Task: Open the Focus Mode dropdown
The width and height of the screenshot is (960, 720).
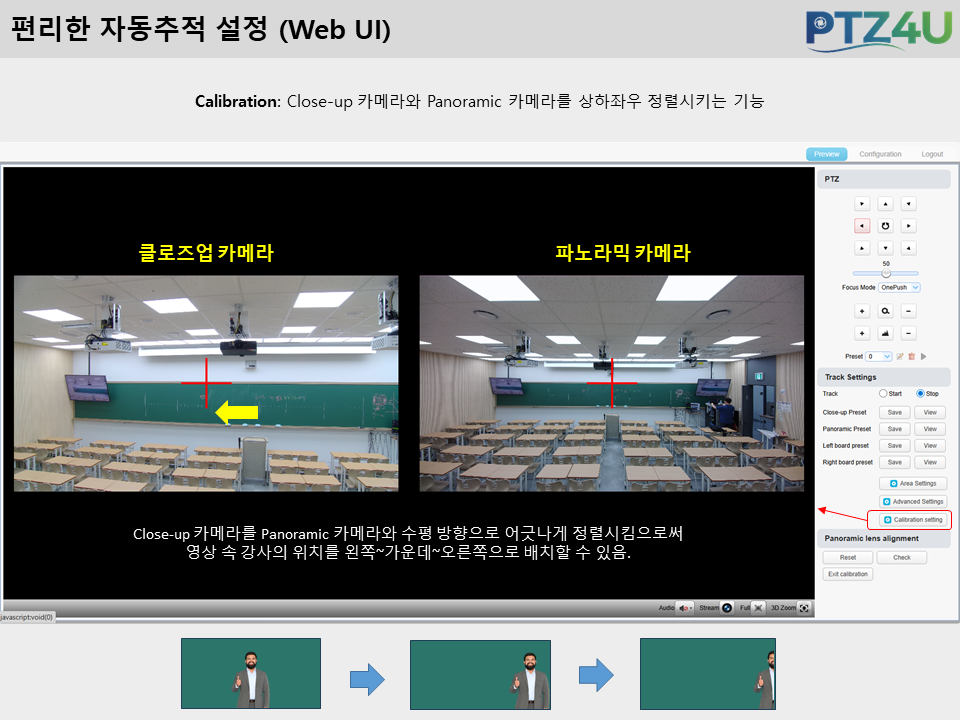Action: click(899, 287)
